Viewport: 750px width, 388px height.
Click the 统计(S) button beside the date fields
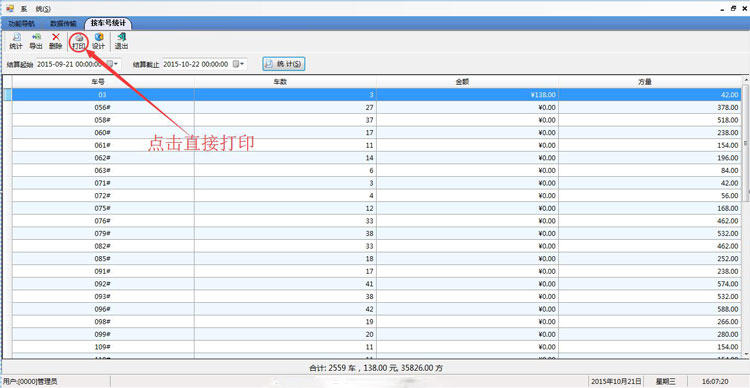pyautogui.click(x=284, y=64)
